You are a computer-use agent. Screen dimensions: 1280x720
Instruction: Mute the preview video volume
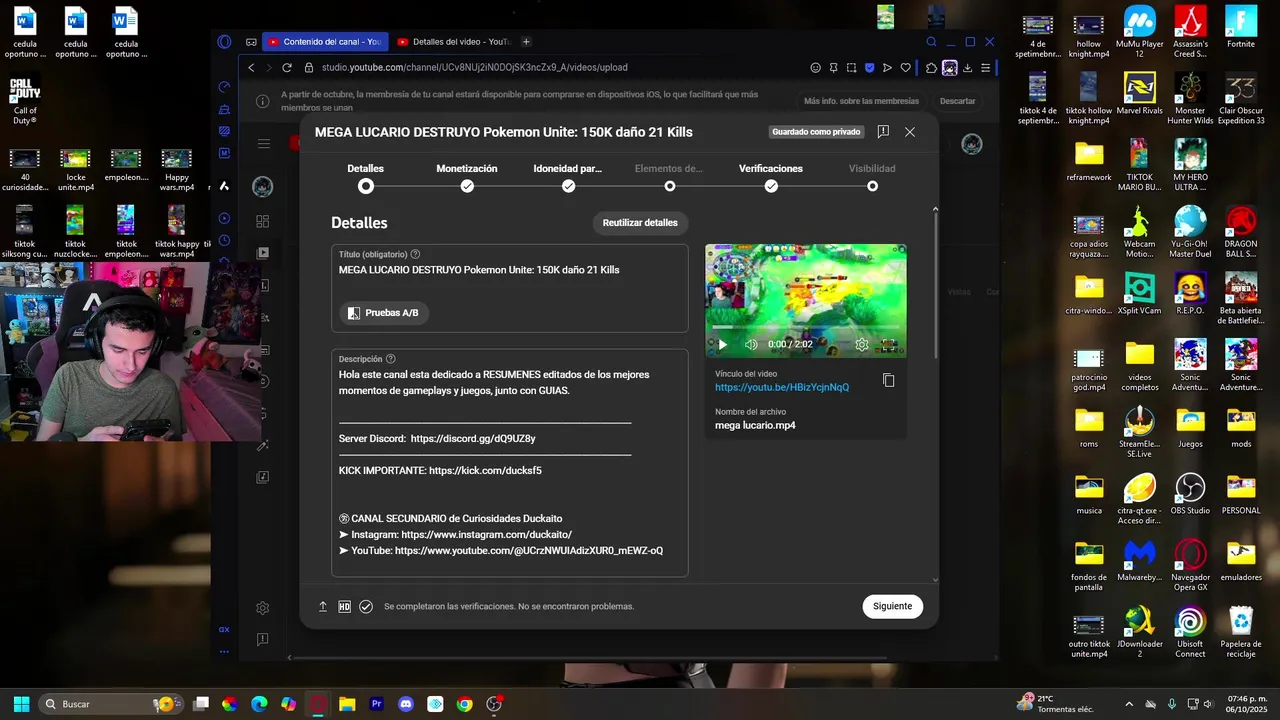(x=751, y=344)
